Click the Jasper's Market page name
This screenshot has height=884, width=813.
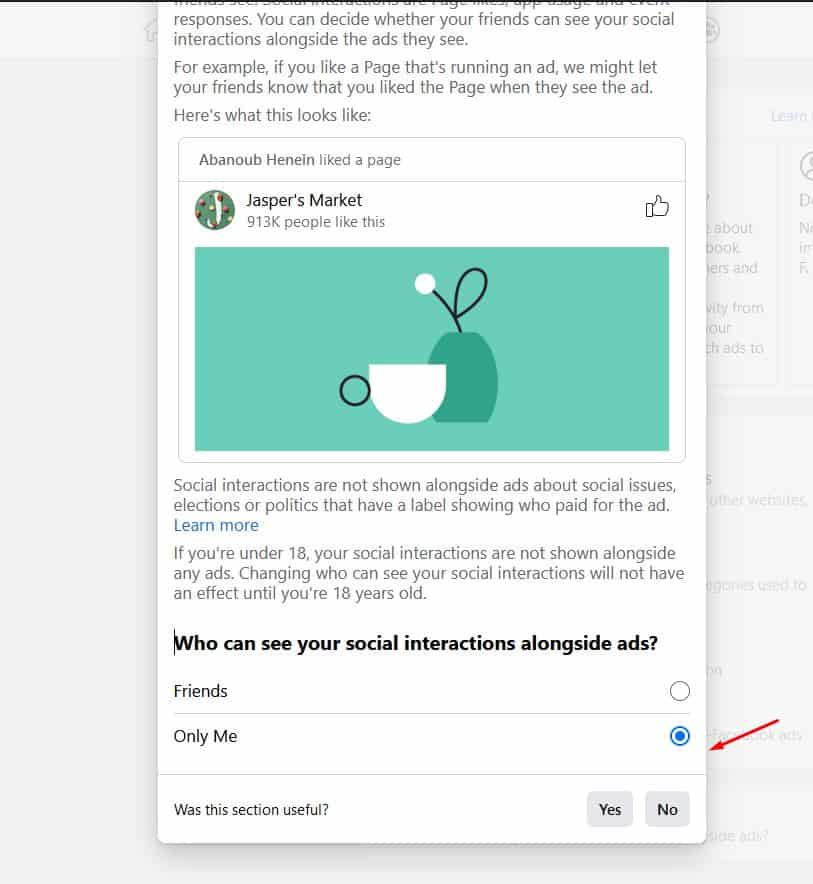coord(304,200)
